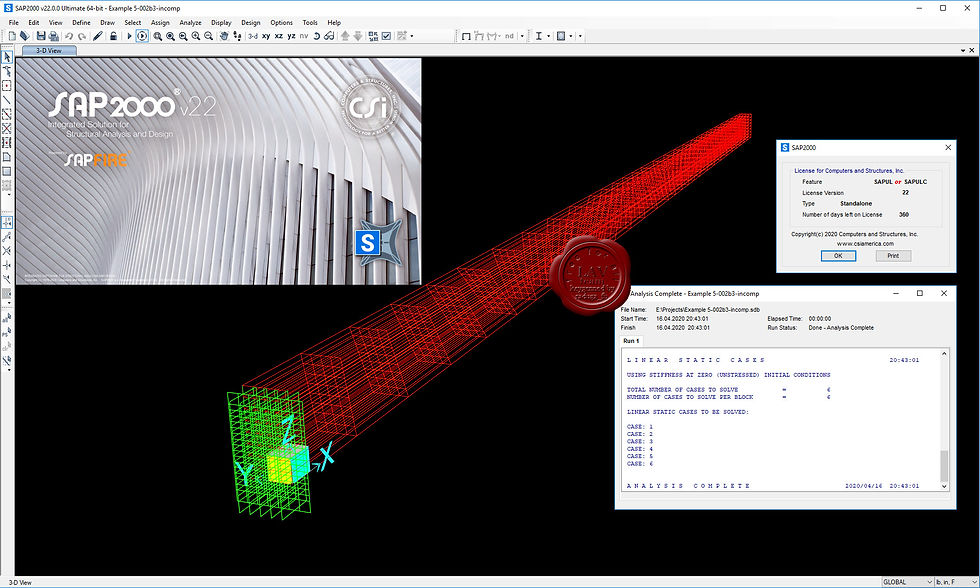
Task: Select the Run 1 tab
Action: (631, 341)
